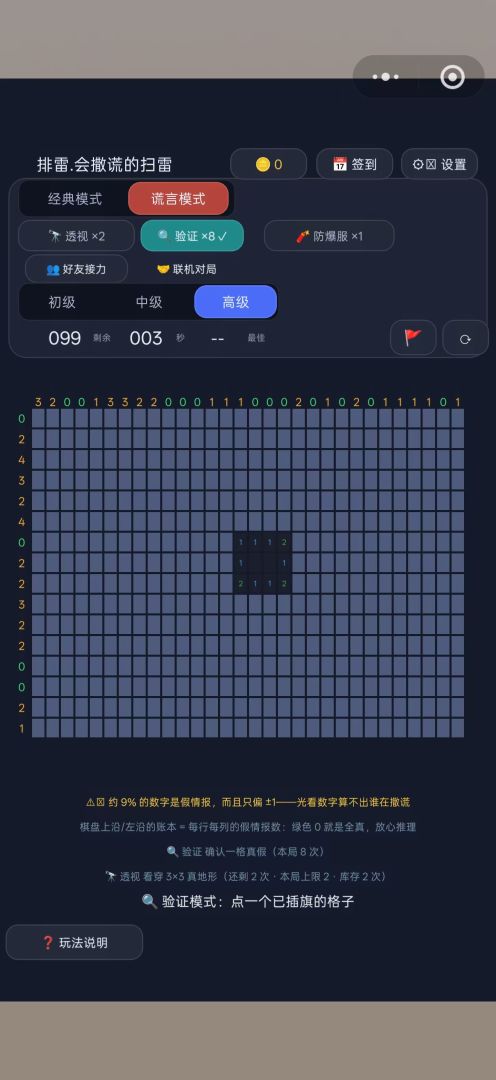Screen dimensions: 496x1080
Task: Click the revealed 1 at opened area's top-left corner
Action: click(x=240, y=542)
